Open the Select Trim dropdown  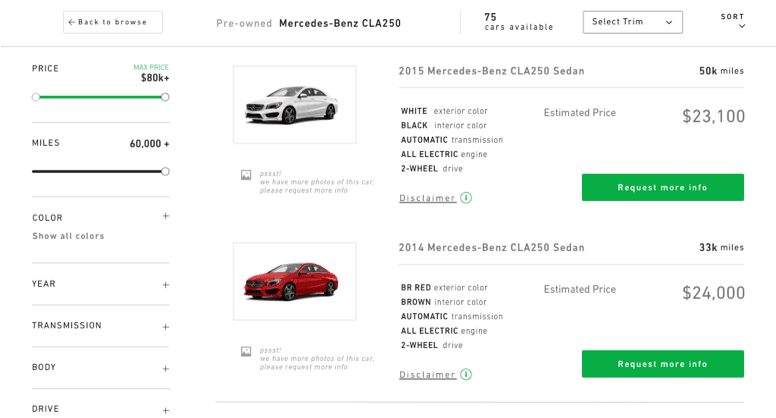pos(632,22)
